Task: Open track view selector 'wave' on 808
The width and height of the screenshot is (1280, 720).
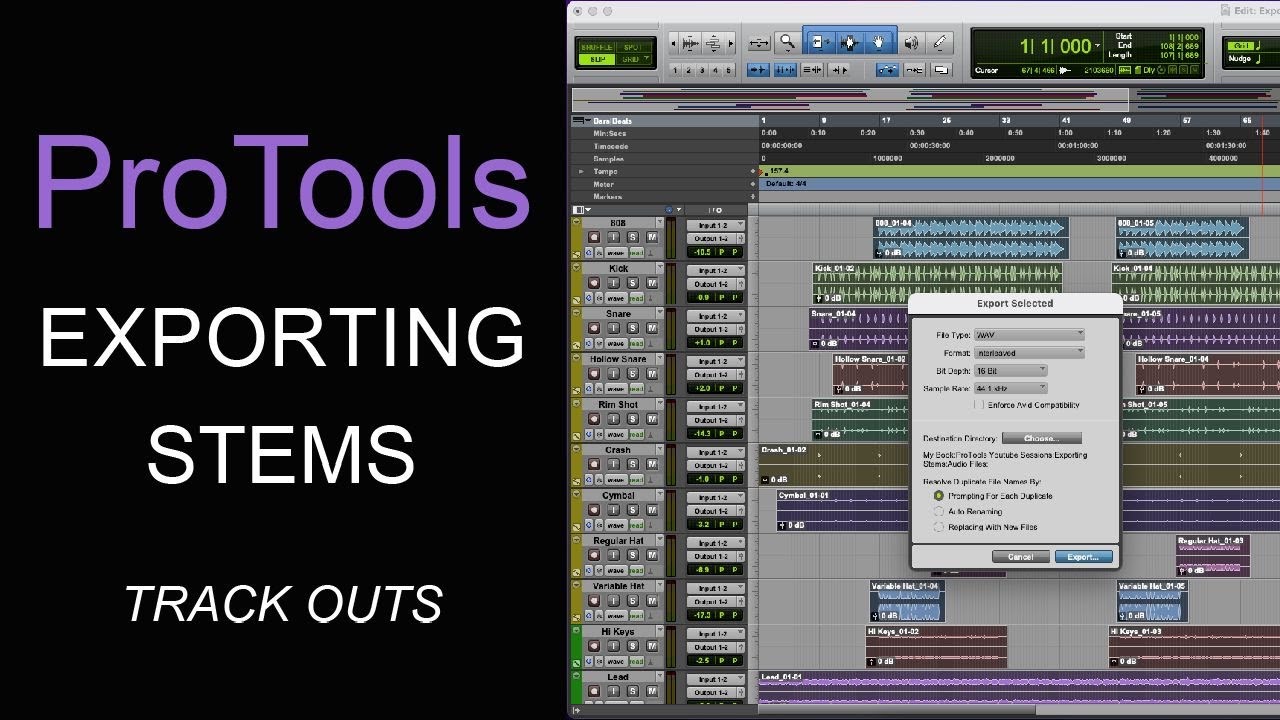Action: pos(616,253)
